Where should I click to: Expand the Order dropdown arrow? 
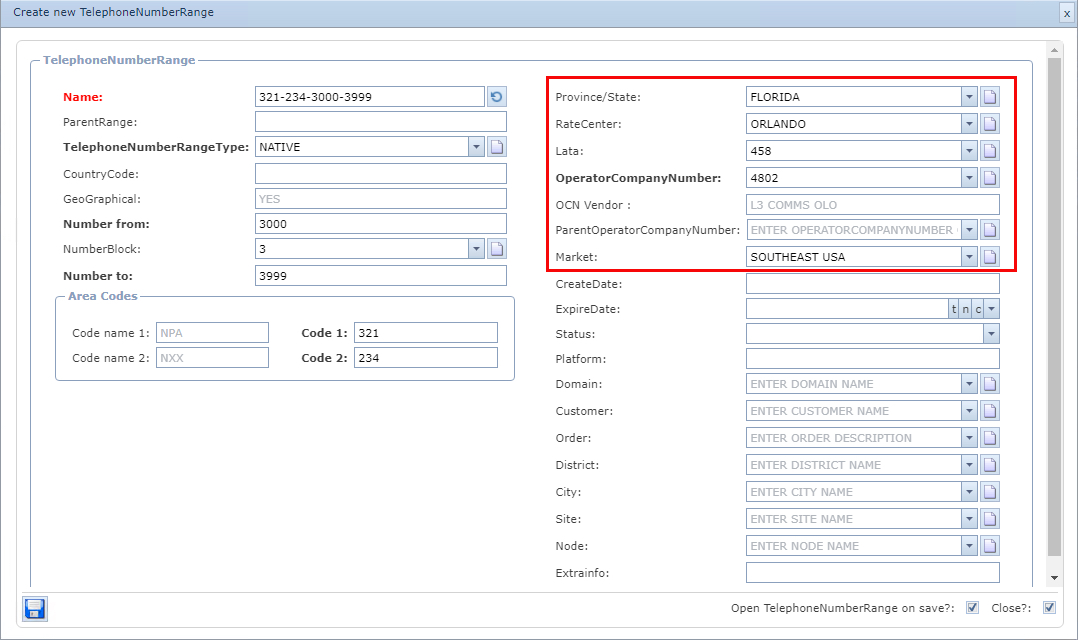(969, 438)
